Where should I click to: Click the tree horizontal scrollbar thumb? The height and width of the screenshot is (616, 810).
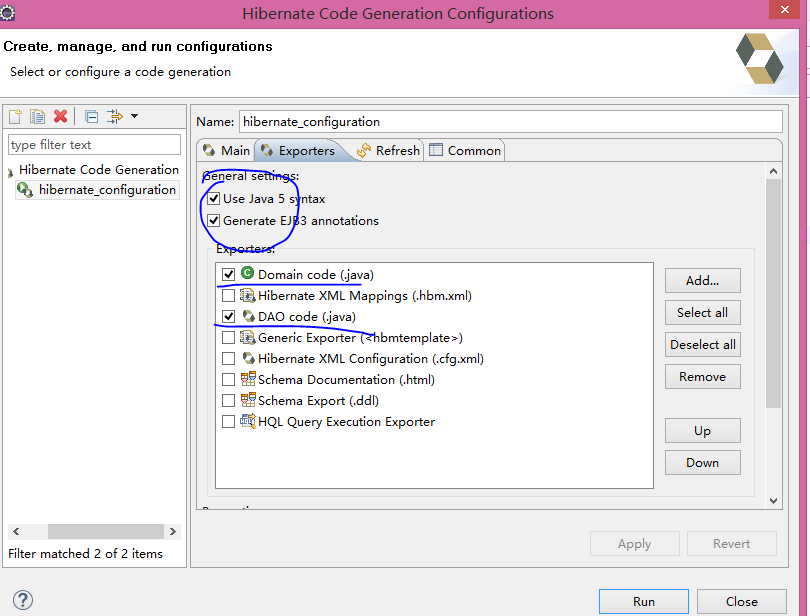[x=106, y=531]
